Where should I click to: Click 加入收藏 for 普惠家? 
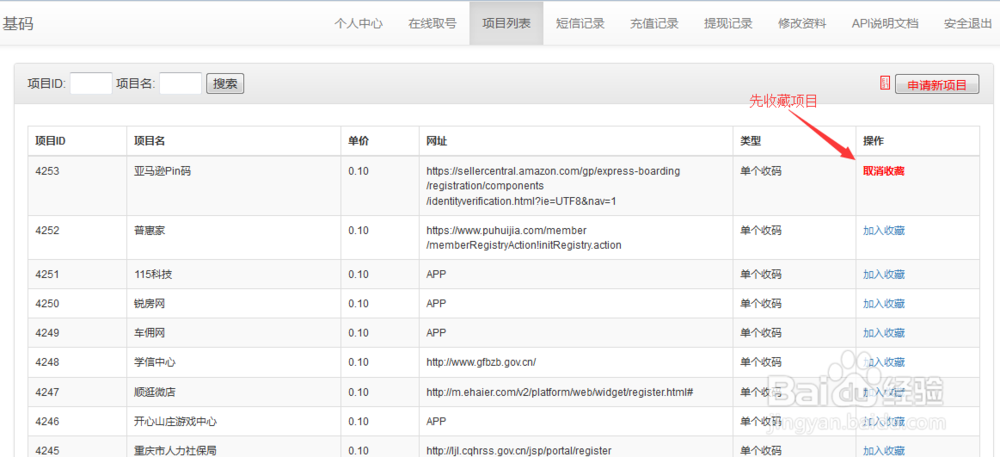883,231
